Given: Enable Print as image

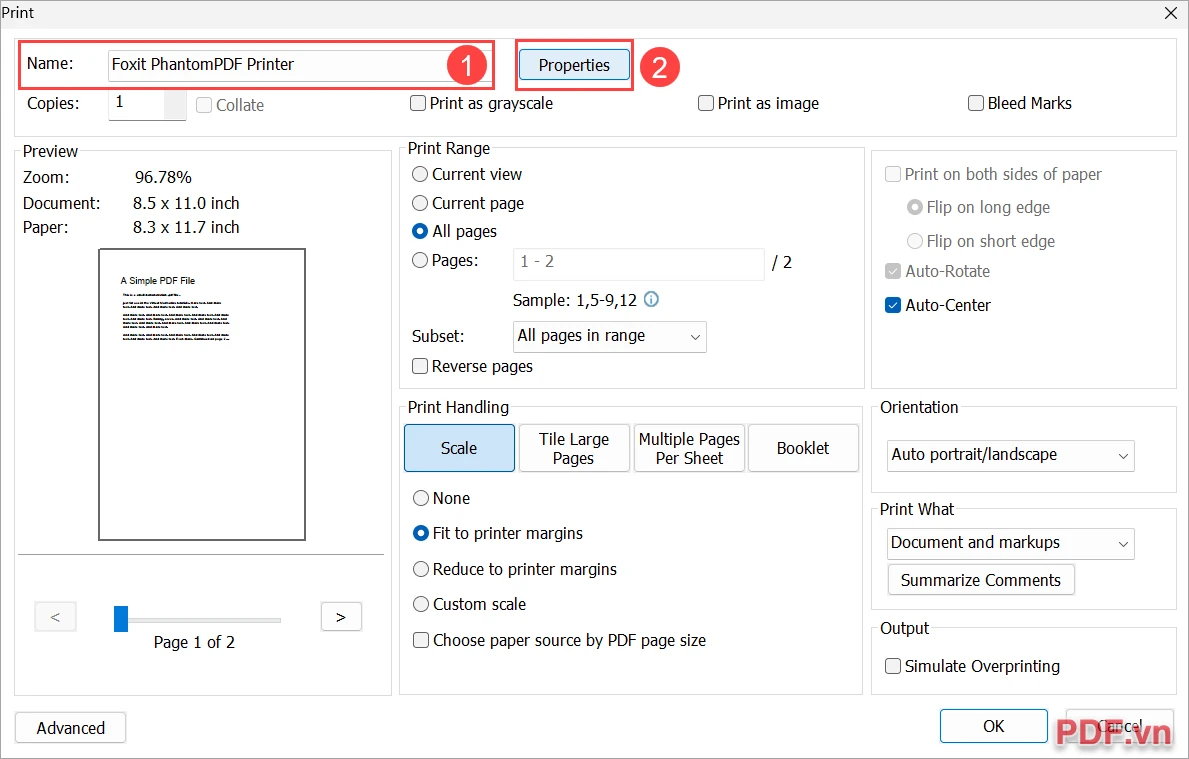Looking at the screenshot, I should [x=758, y=103].
